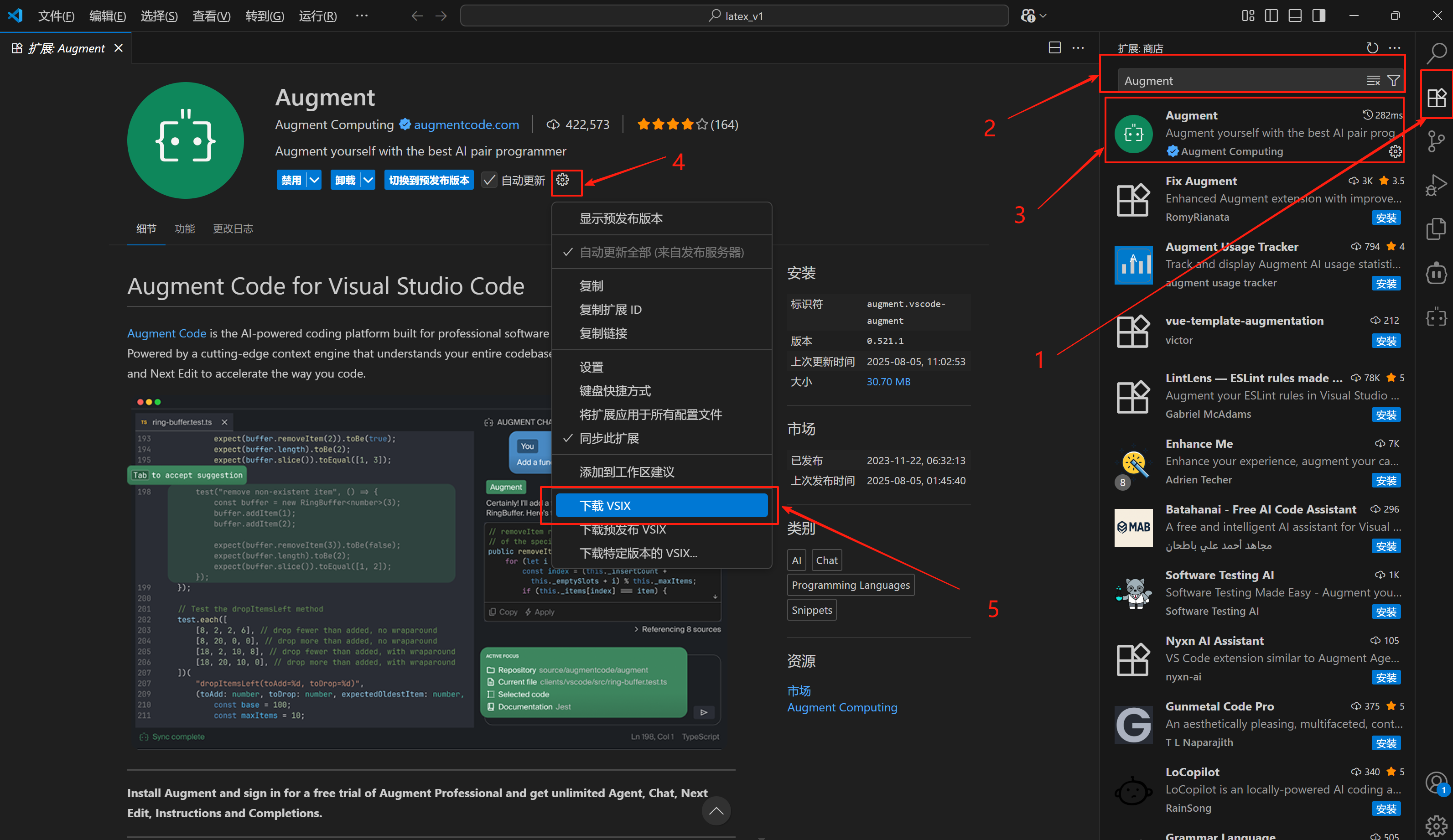Toggle the 自动更新 checkbox for Augment

click(489, 180)
